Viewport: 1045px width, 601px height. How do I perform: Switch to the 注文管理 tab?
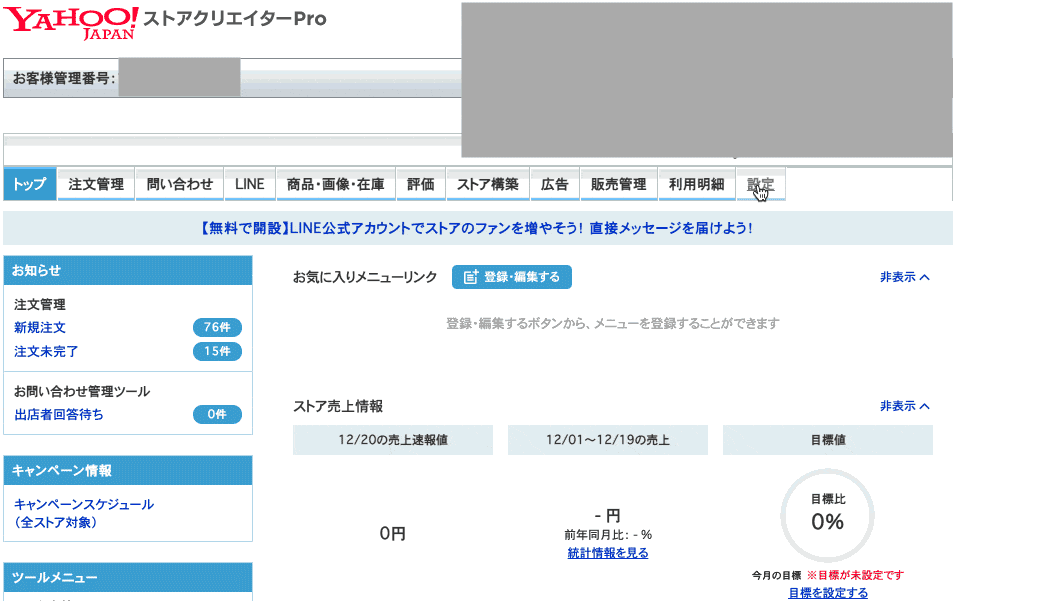(95, 183)
